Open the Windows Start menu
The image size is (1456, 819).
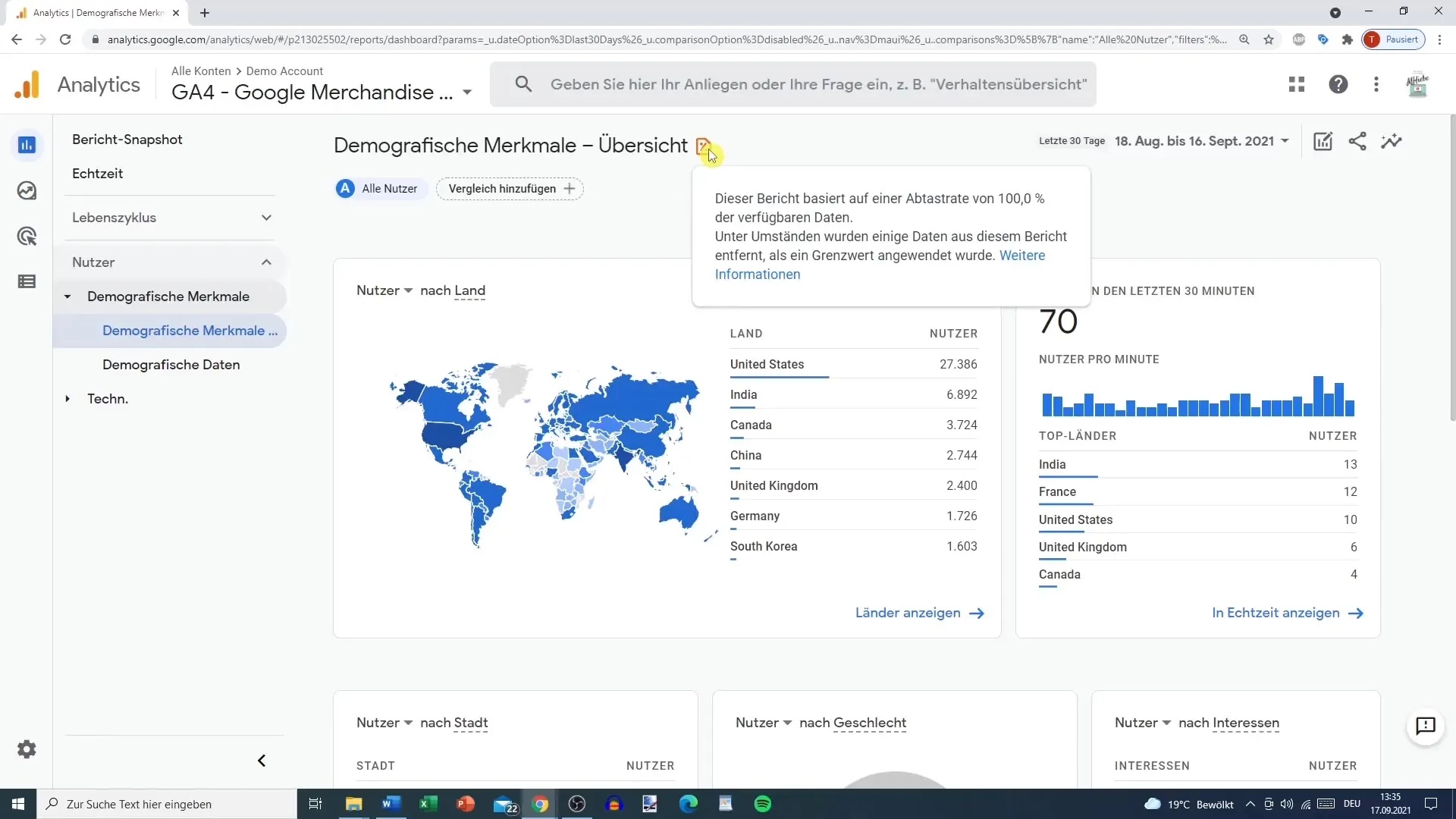pyautogui.click(x=18, y=804)
